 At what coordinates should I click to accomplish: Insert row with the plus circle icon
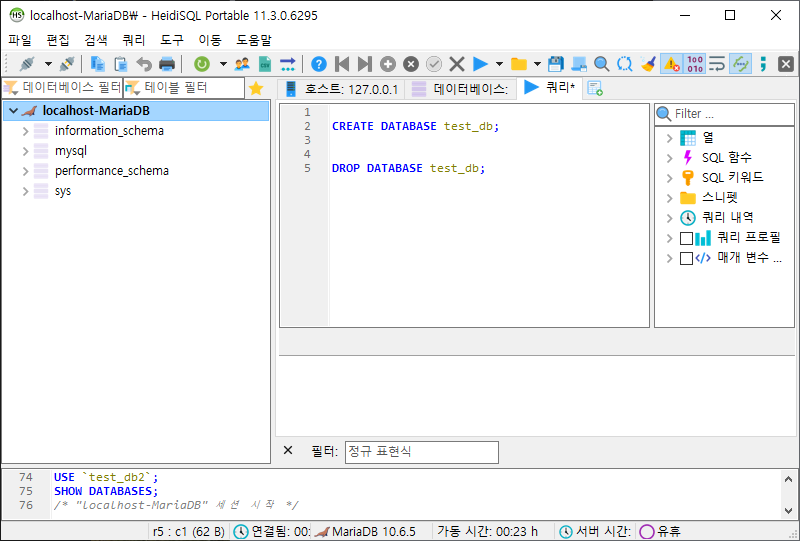[388, 64]
